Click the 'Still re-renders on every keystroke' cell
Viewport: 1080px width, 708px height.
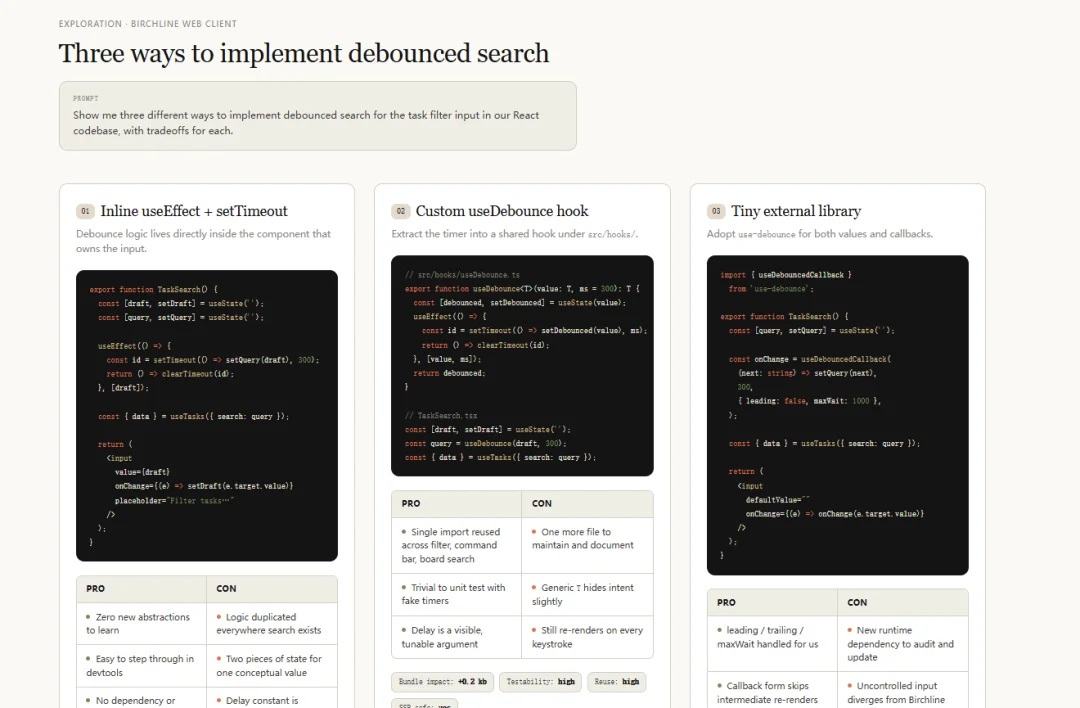pyautogui.click(x=588, y=637)
